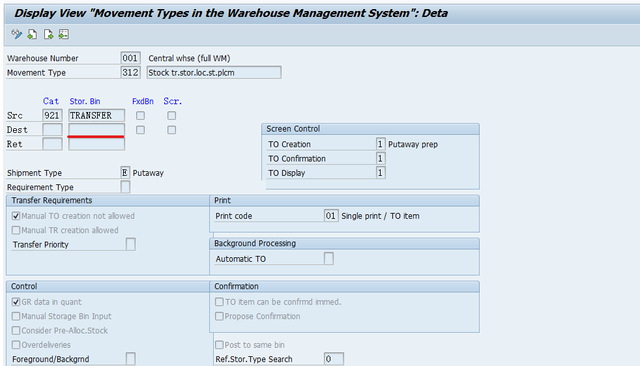Focus the Ret Cat field
The height and width of the screenshot is (366, 640).
[52, 144]
